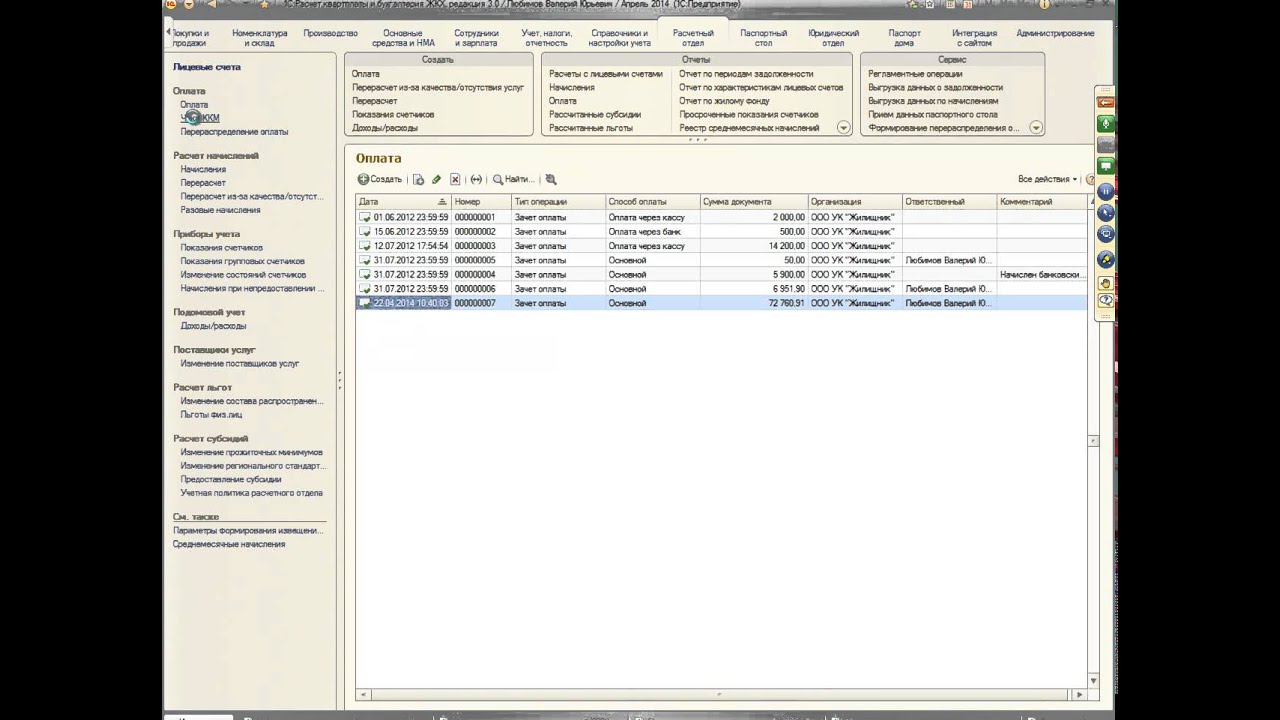Open the Сотрудники и зарплата section tab
1280x720 pixels.
tap(476, 38)
